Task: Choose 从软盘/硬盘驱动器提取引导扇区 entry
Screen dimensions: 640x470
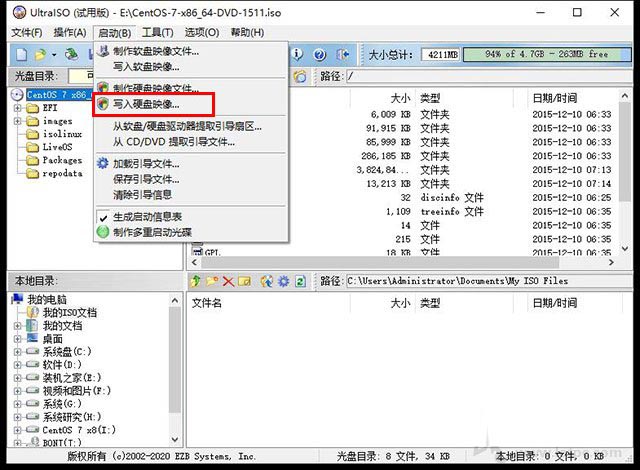Action: 191,126
